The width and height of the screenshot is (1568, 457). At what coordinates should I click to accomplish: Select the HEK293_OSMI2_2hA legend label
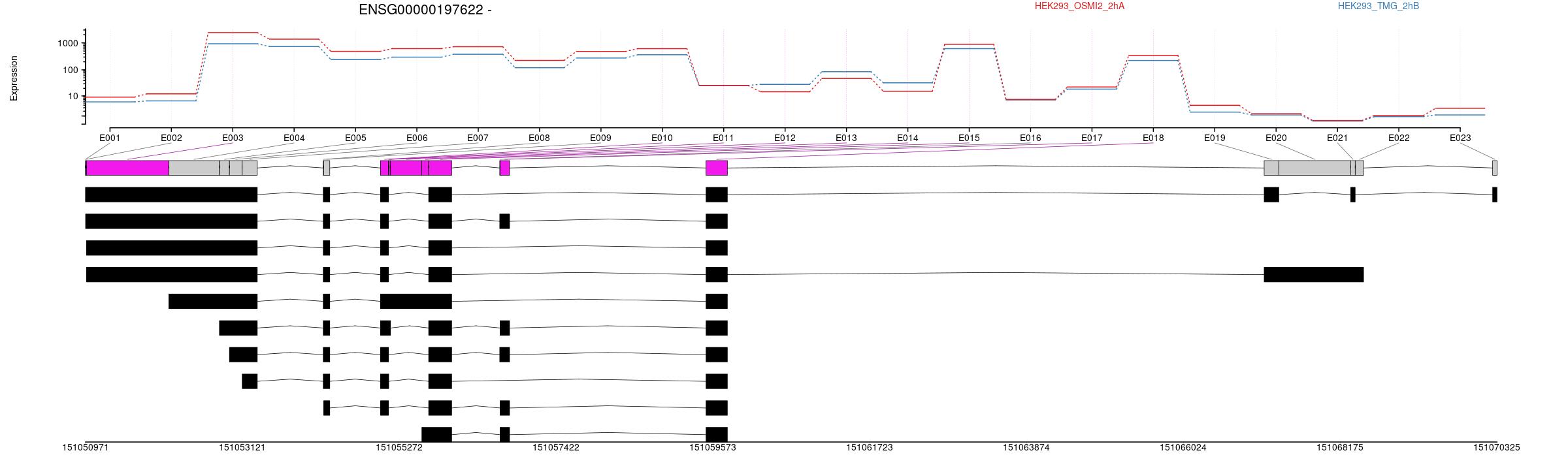coord(1079,6)
